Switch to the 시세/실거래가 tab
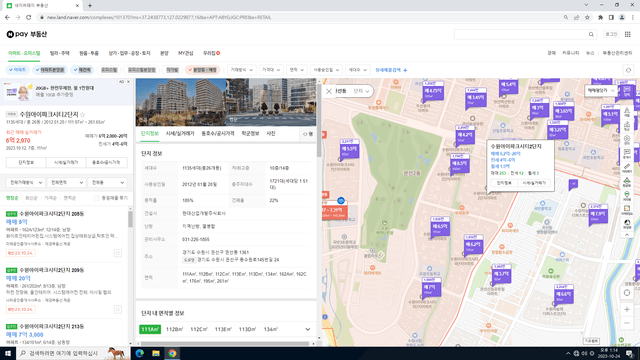 tap(180, 134)
